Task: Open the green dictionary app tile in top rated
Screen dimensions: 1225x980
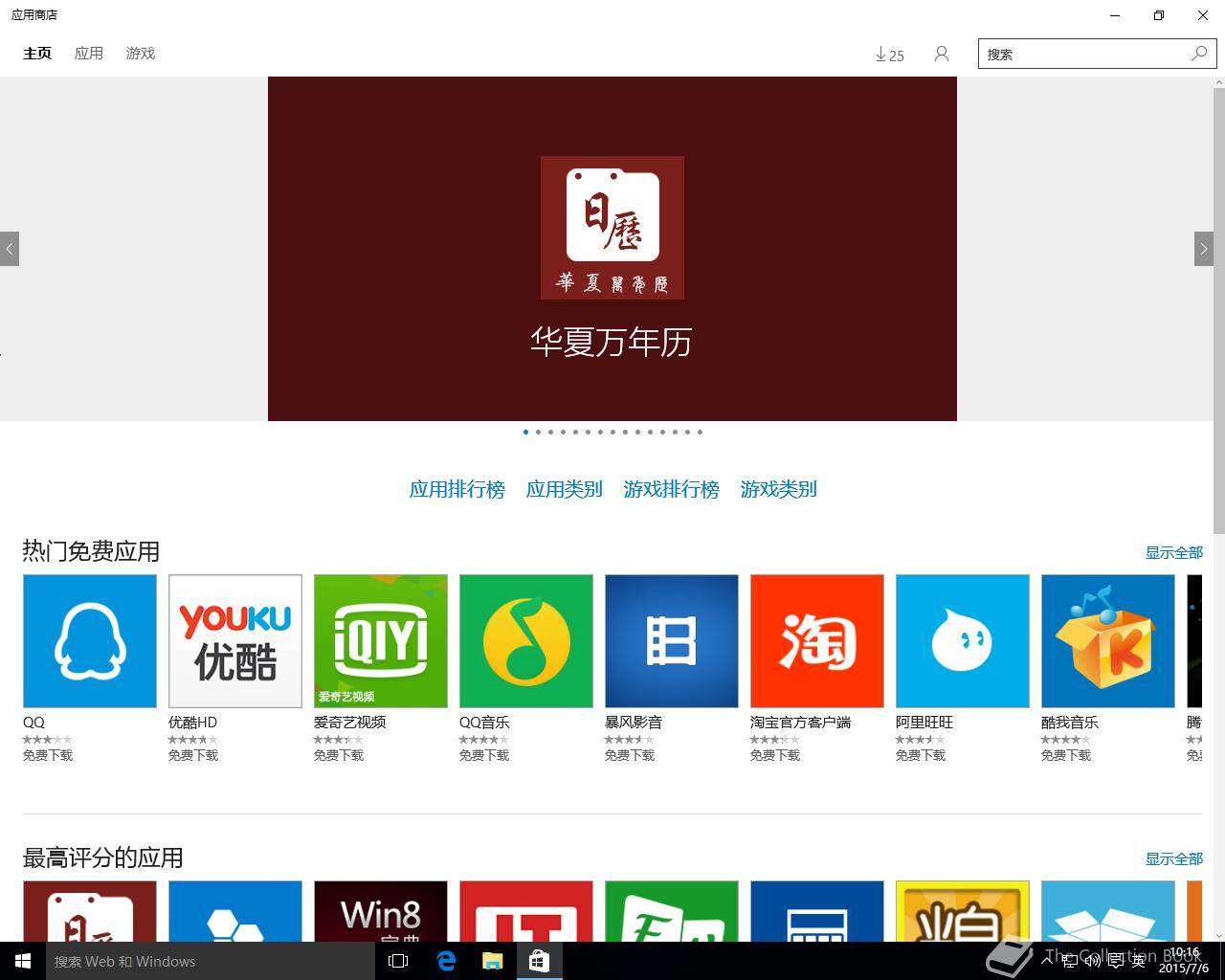Action: 672,911
